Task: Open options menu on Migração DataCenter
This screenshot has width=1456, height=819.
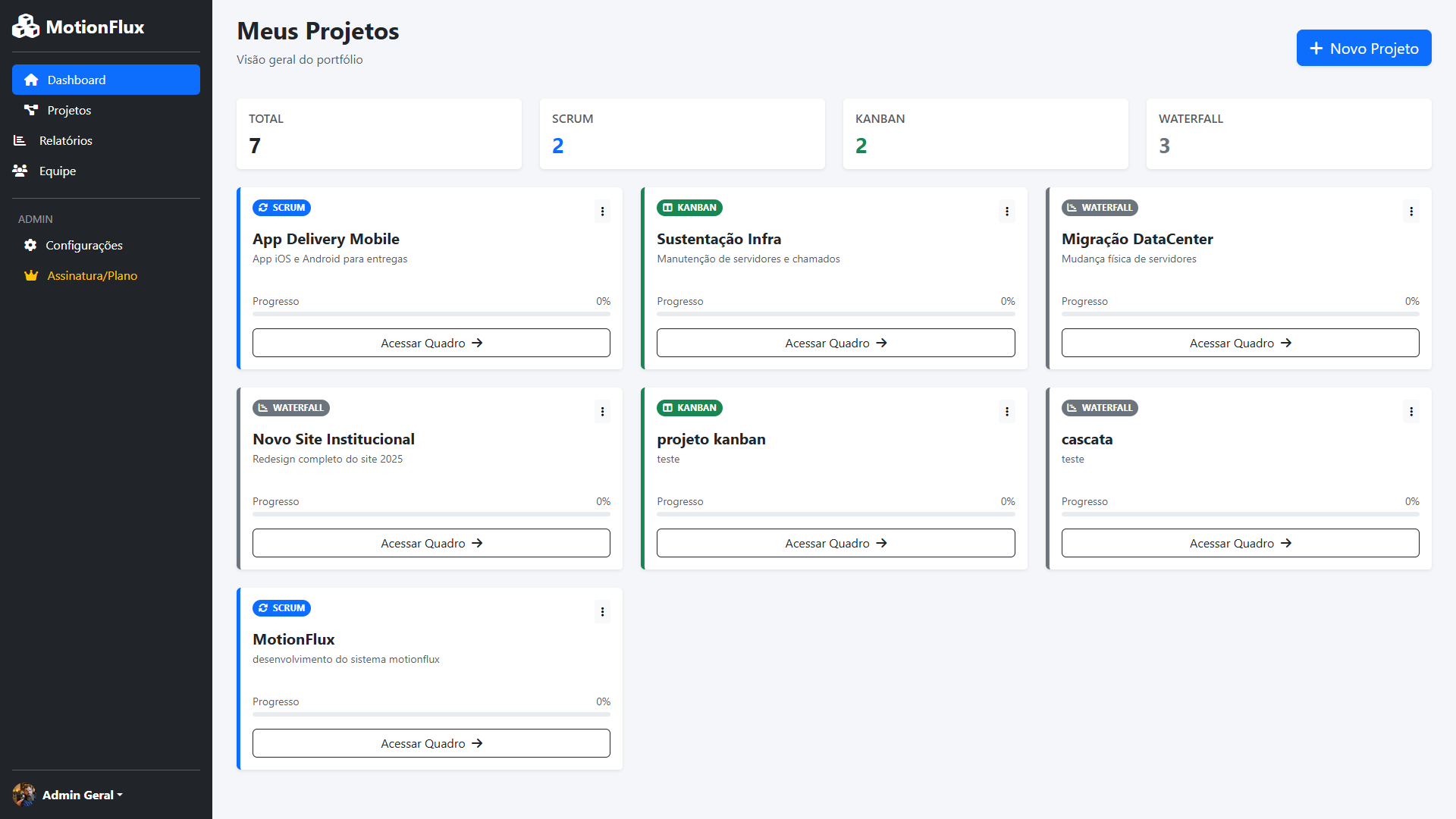Action: tap(1411, 211)
